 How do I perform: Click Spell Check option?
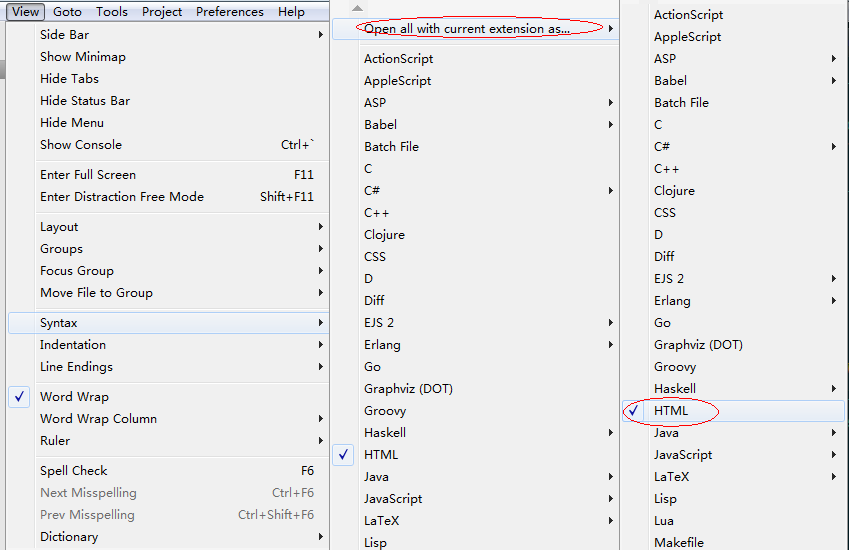coord(168,470)
